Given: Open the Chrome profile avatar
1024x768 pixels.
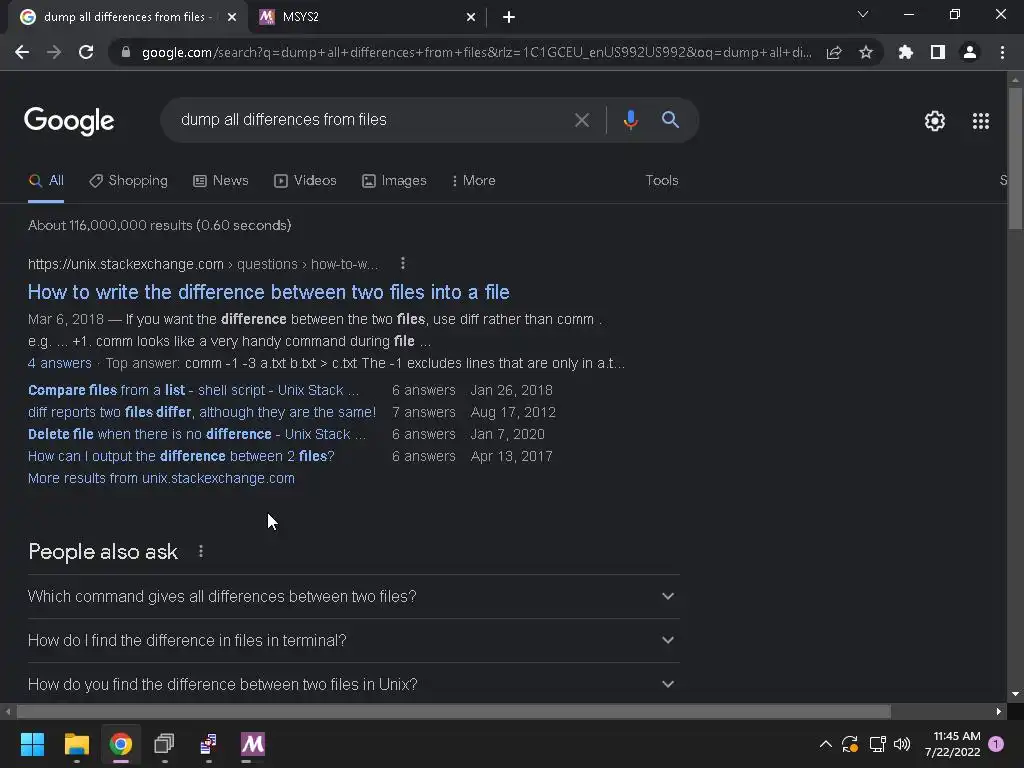Looking at the screenshot, I should pos(970,52).
